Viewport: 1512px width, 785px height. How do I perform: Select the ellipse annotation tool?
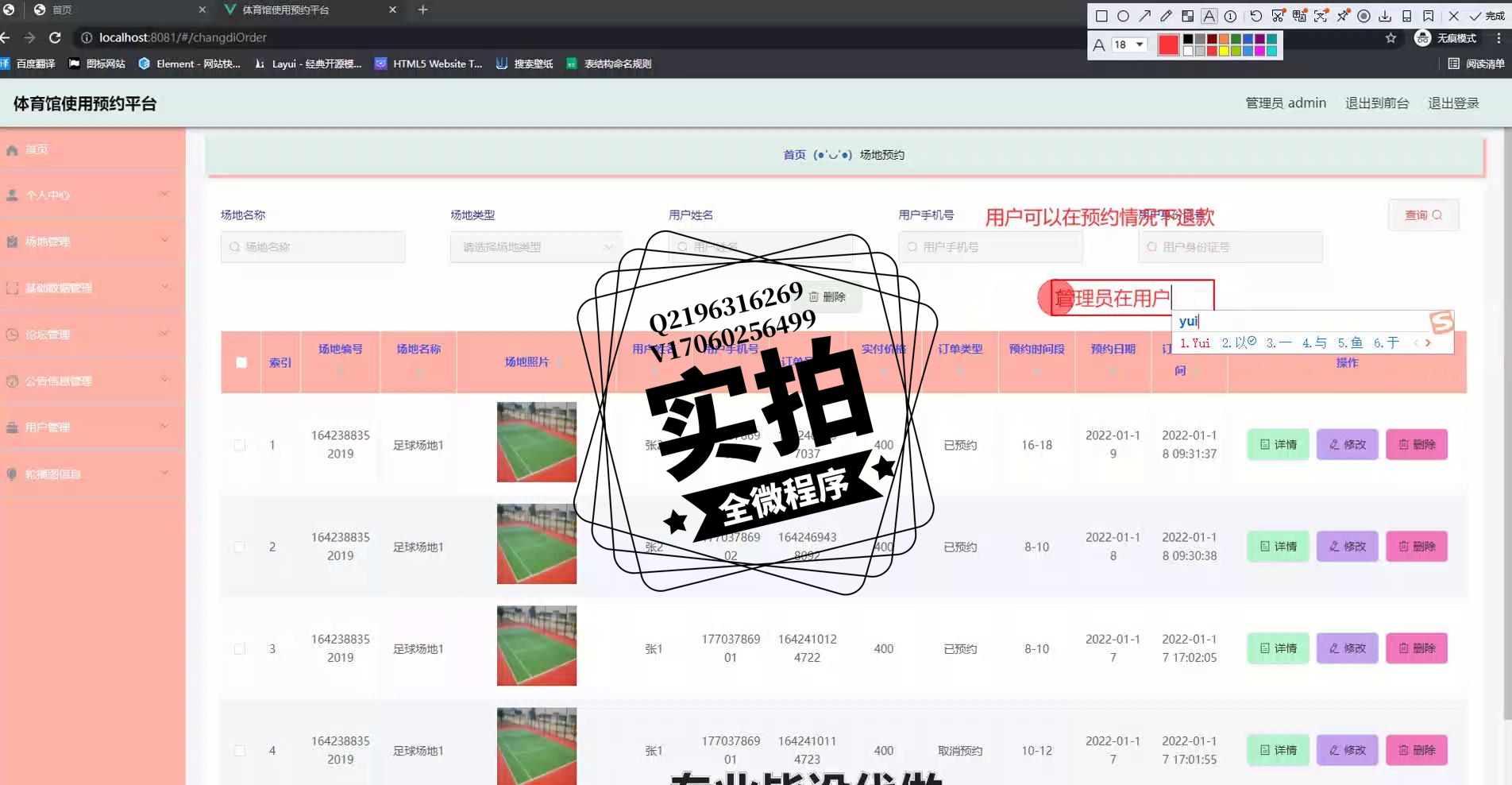[1123, 16]
